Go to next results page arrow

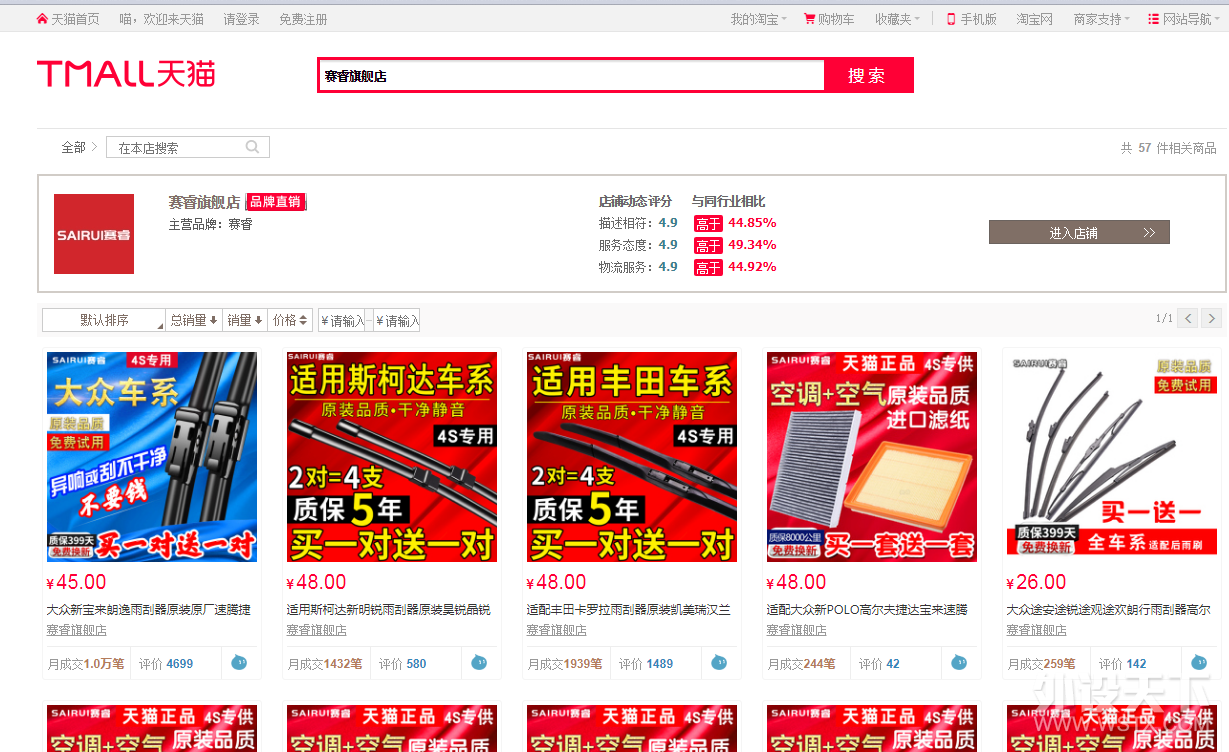pyautogui.click(x=1211, y=318)
